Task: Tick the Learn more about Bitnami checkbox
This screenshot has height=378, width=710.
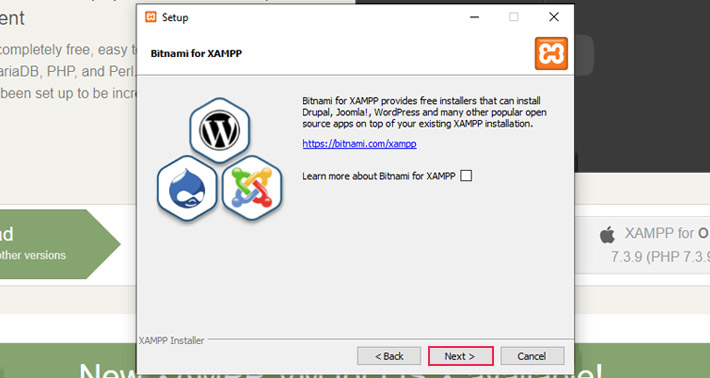Action: (466, 176)
